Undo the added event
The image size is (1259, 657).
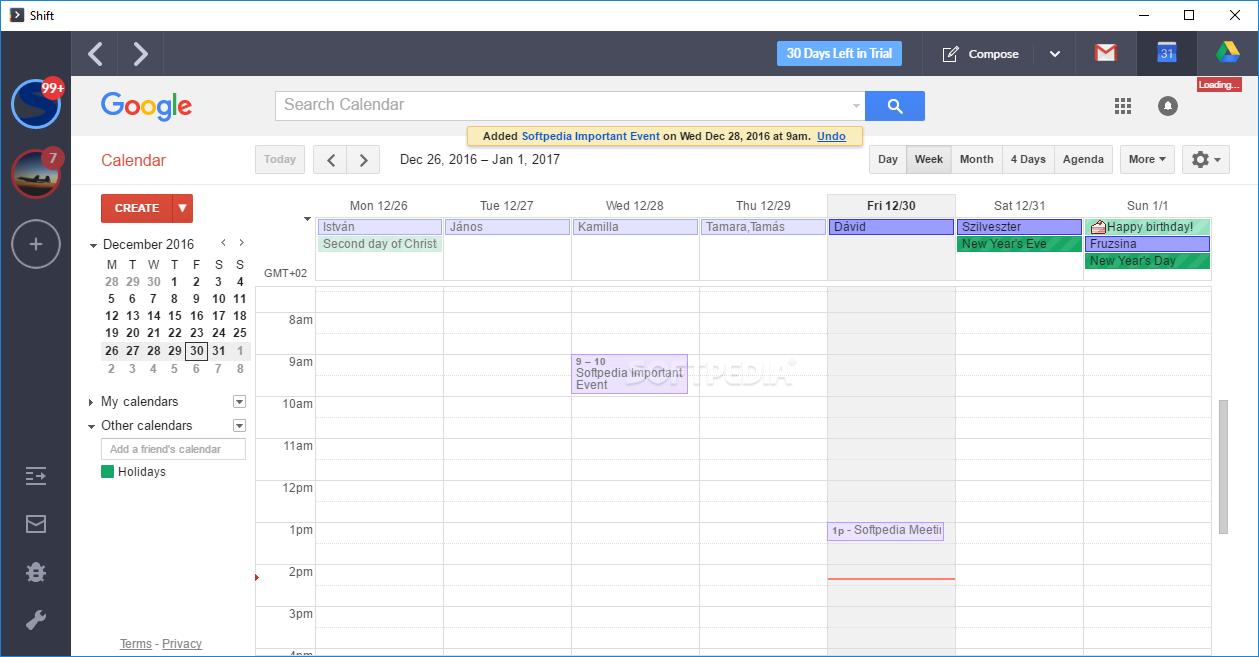831,136
